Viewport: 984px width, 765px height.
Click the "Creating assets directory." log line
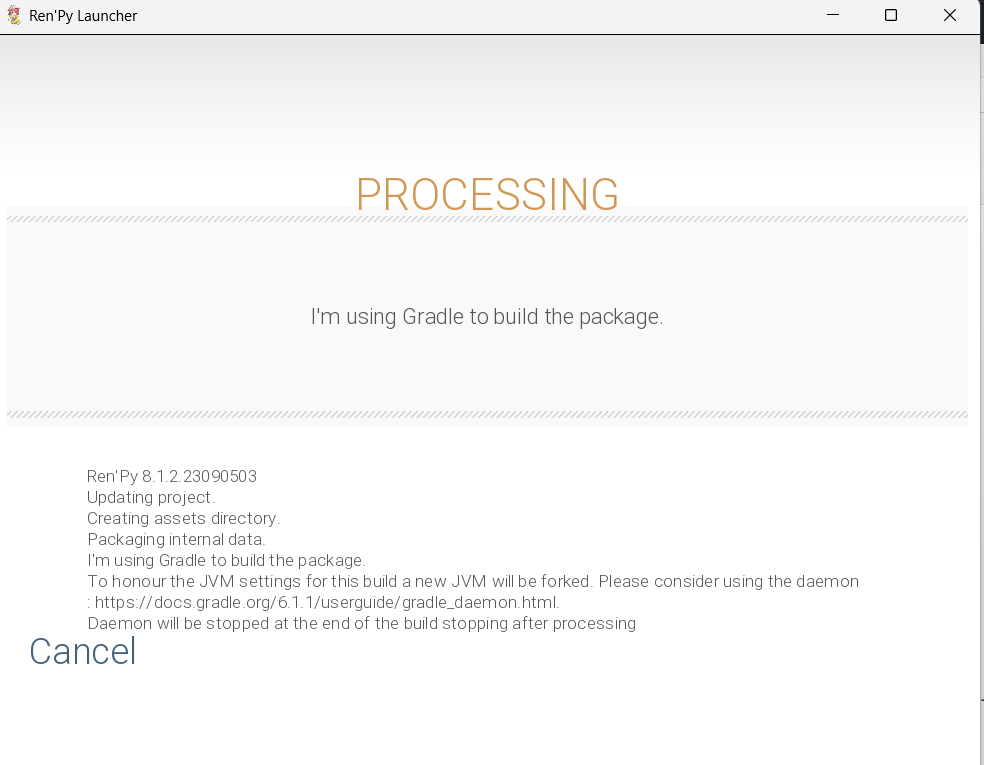click(x=183, y=518)
